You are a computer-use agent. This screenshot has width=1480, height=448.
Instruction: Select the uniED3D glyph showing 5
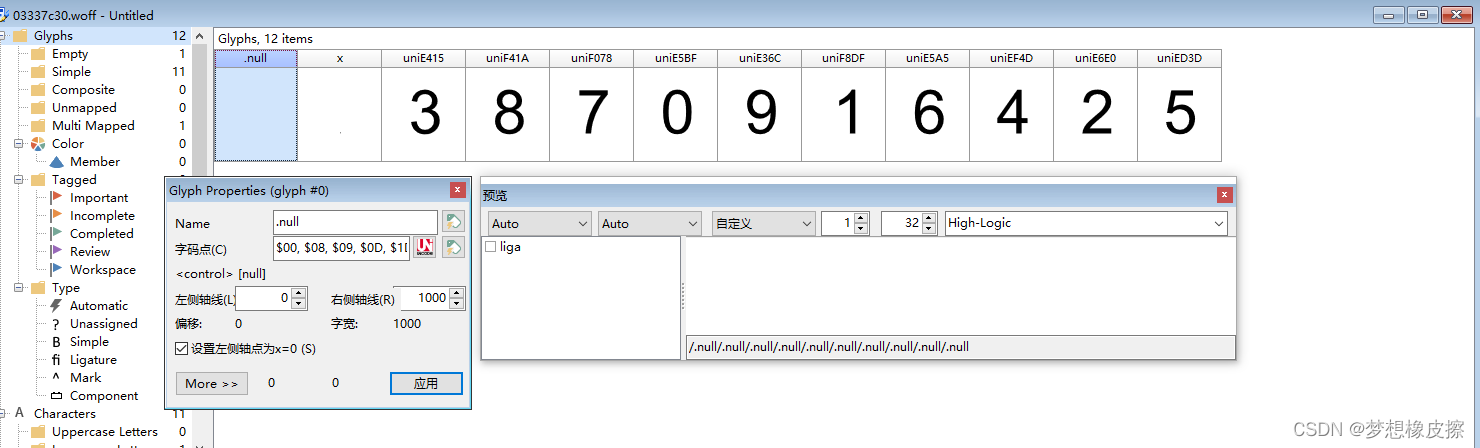click(1180, 105)
